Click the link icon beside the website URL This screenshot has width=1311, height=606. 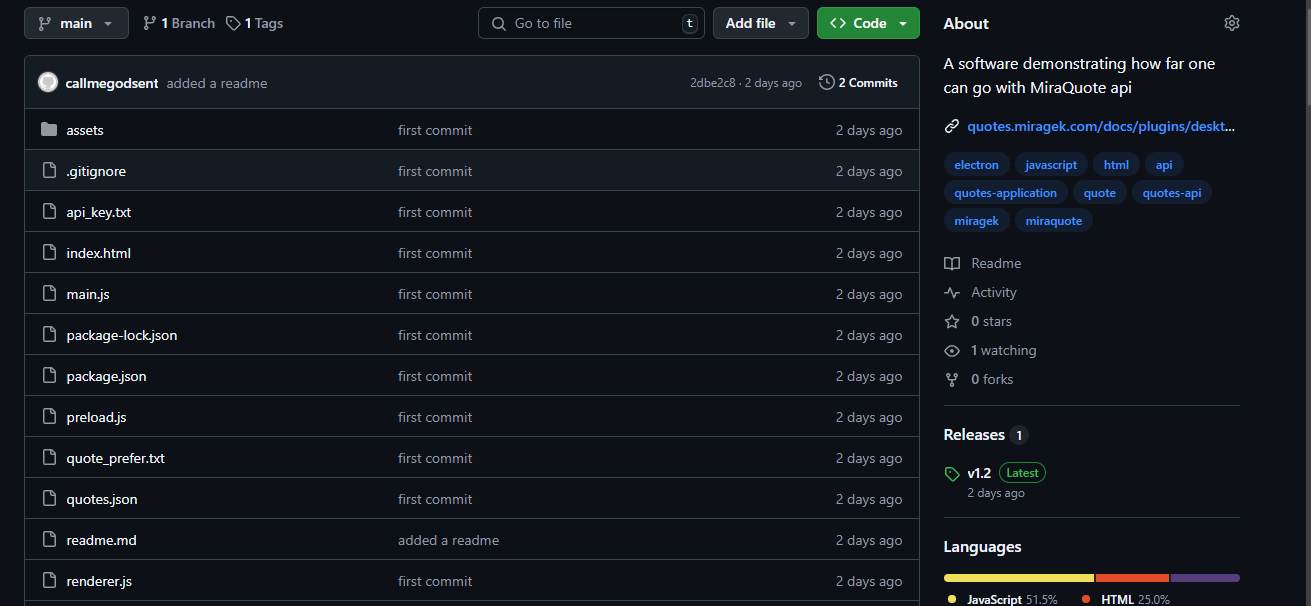(x=952, y=126)
